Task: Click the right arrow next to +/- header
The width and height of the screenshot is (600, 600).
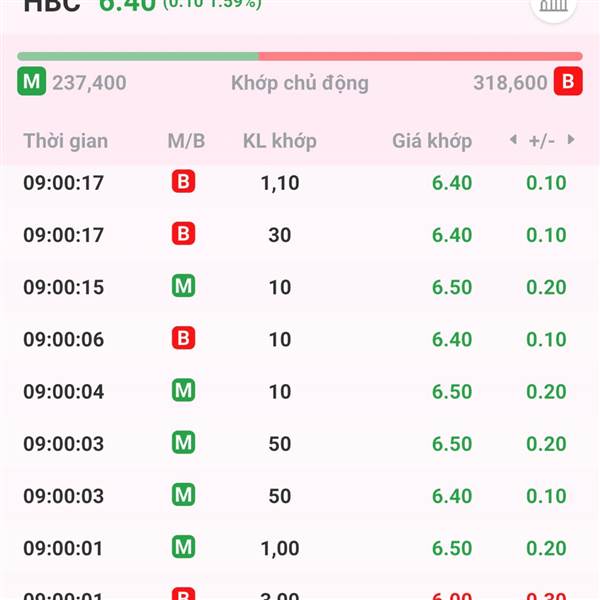Action: [571, 140]
